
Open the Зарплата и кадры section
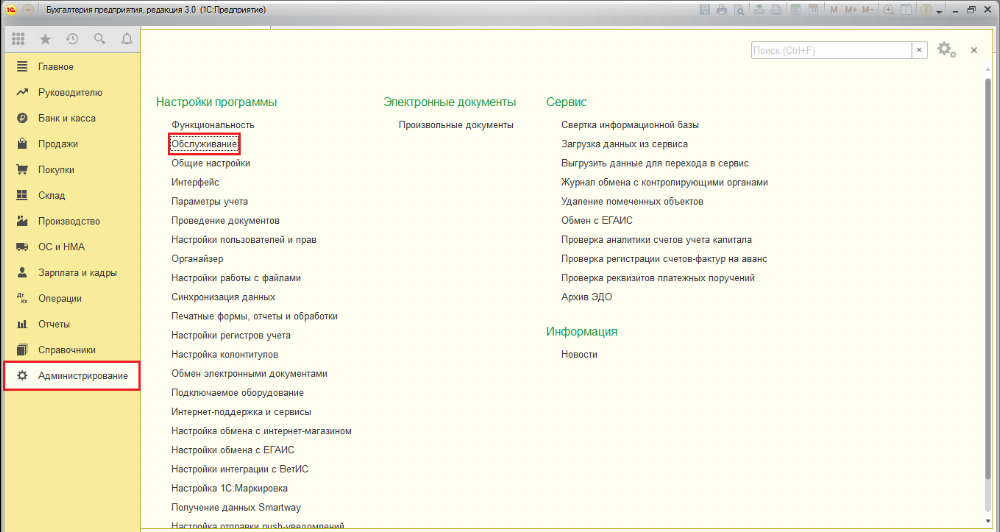point(71,272)
